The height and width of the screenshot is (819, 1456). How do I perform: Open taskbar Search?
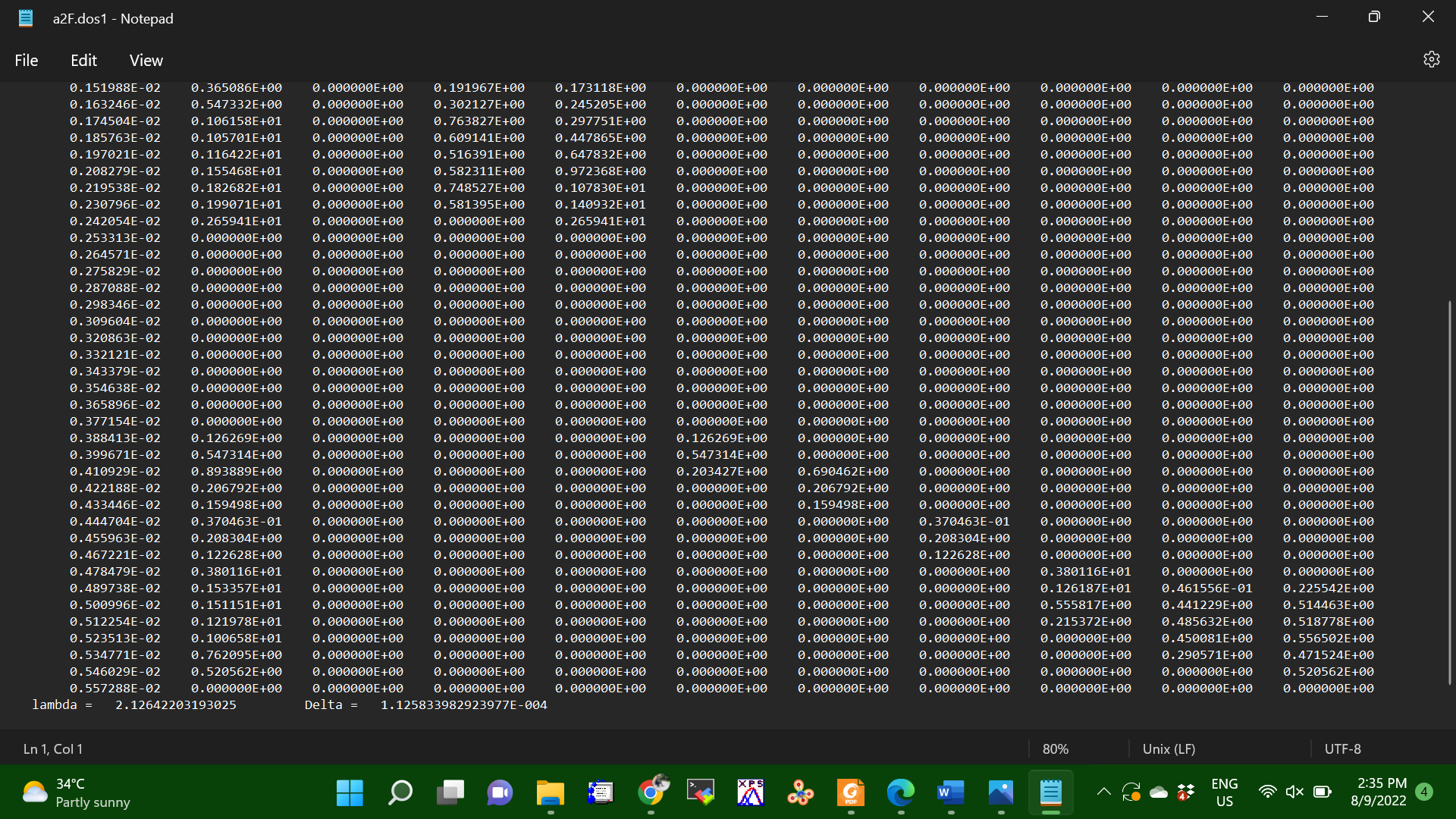400,793
